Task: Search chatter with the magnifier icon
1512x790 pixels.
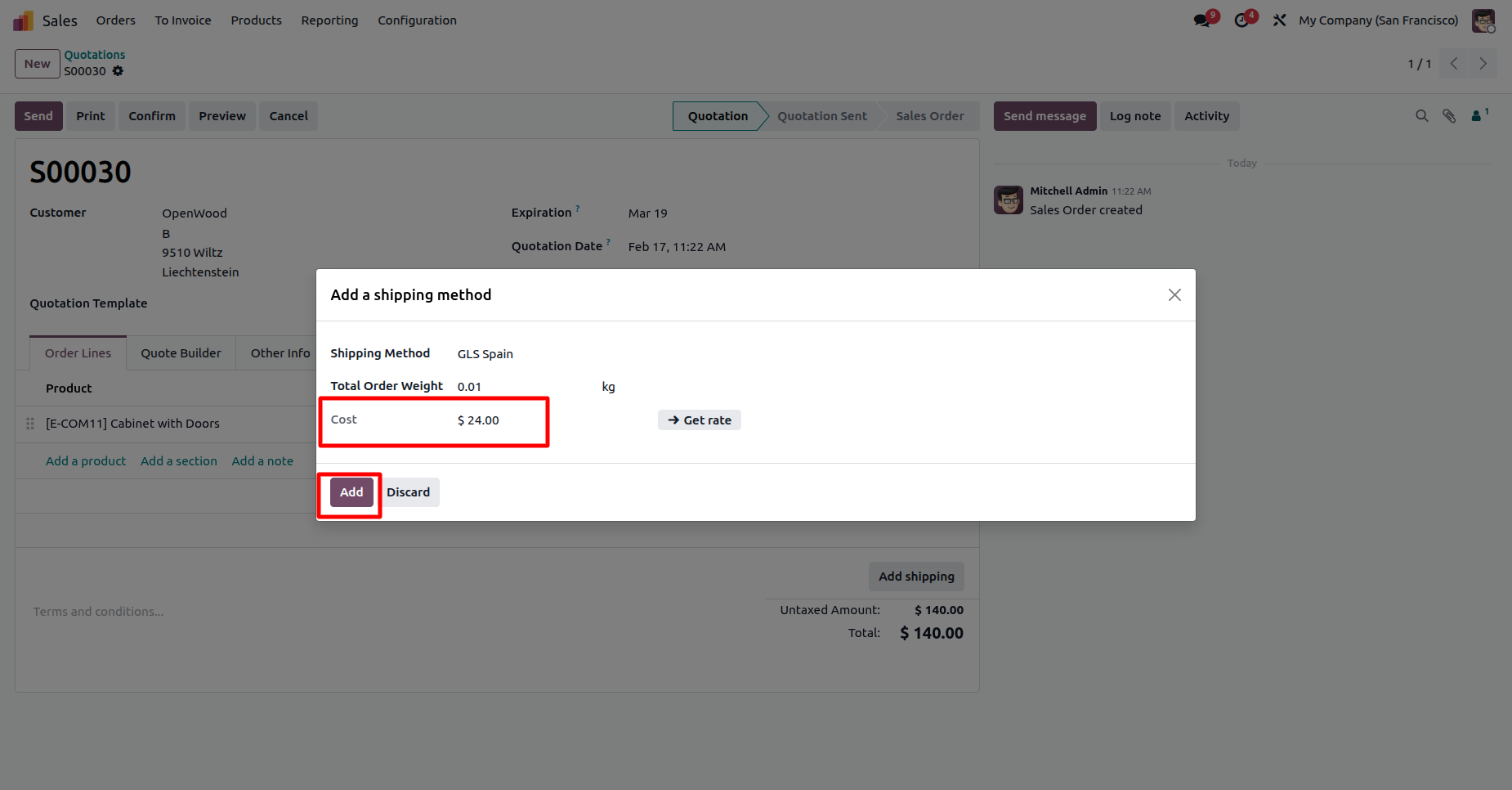Action: pos(1422,116)
